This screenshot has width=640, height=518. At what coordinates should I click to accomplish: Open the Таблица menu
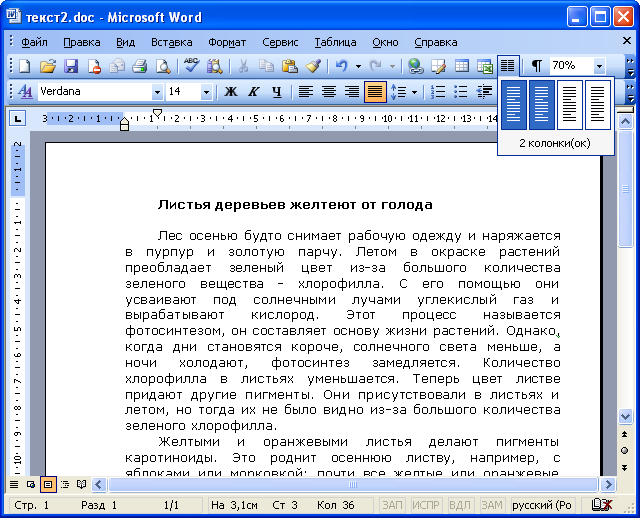point(335,42)
